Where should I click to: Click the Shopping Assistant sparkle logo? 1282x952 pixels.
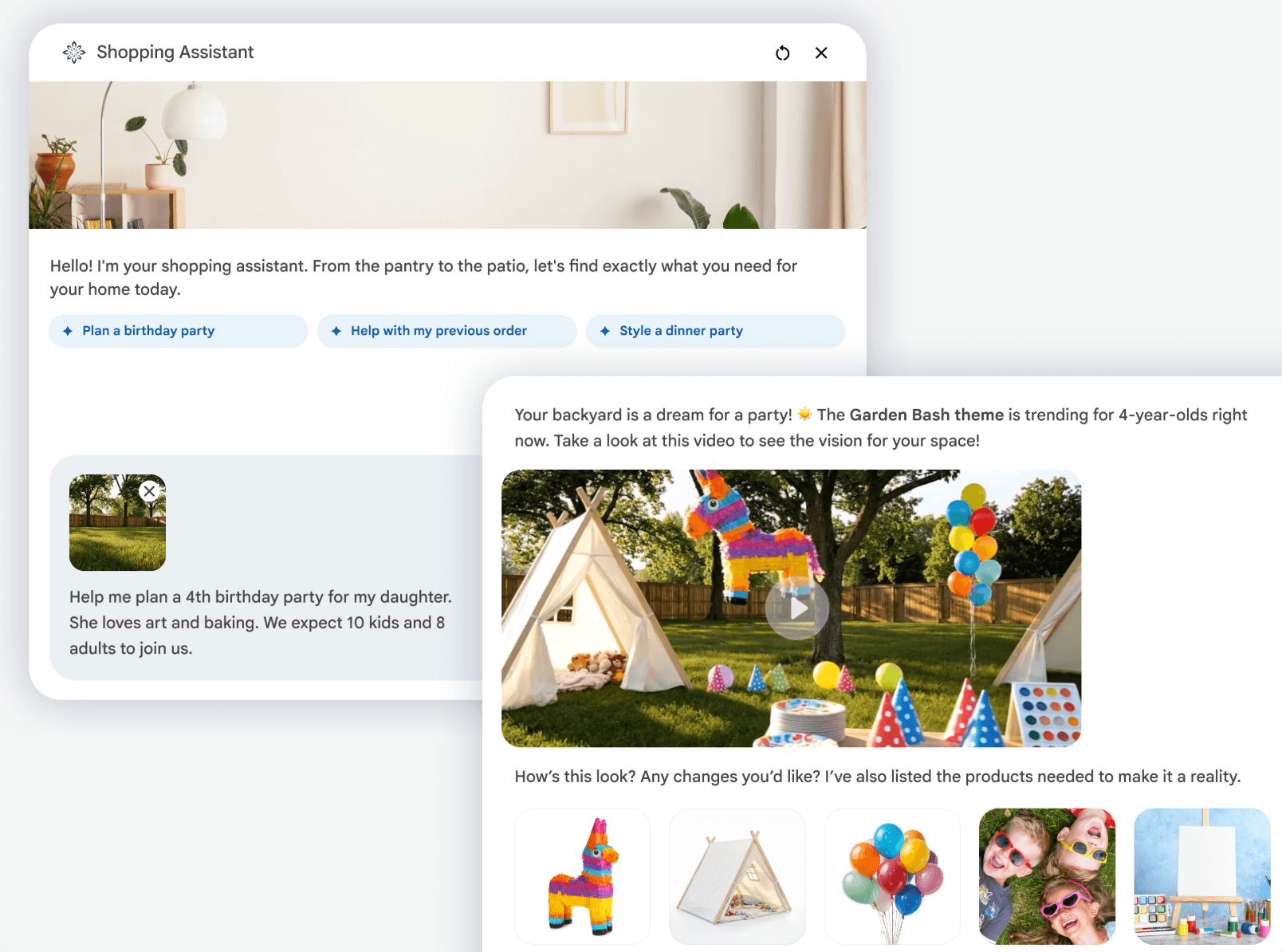pyautogui.click(x=74, y=53)
